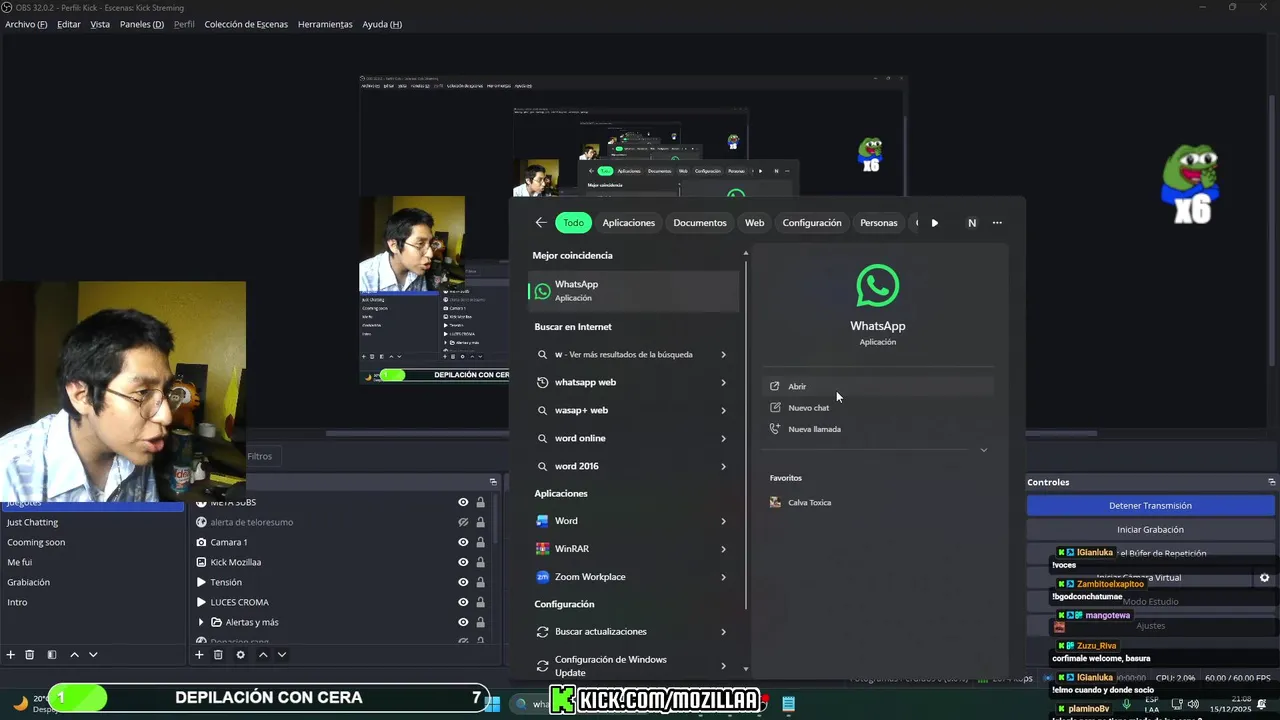Click the microphone icon in system tray
This screenshot has width=1280, height=720.
pos(1127,704)
